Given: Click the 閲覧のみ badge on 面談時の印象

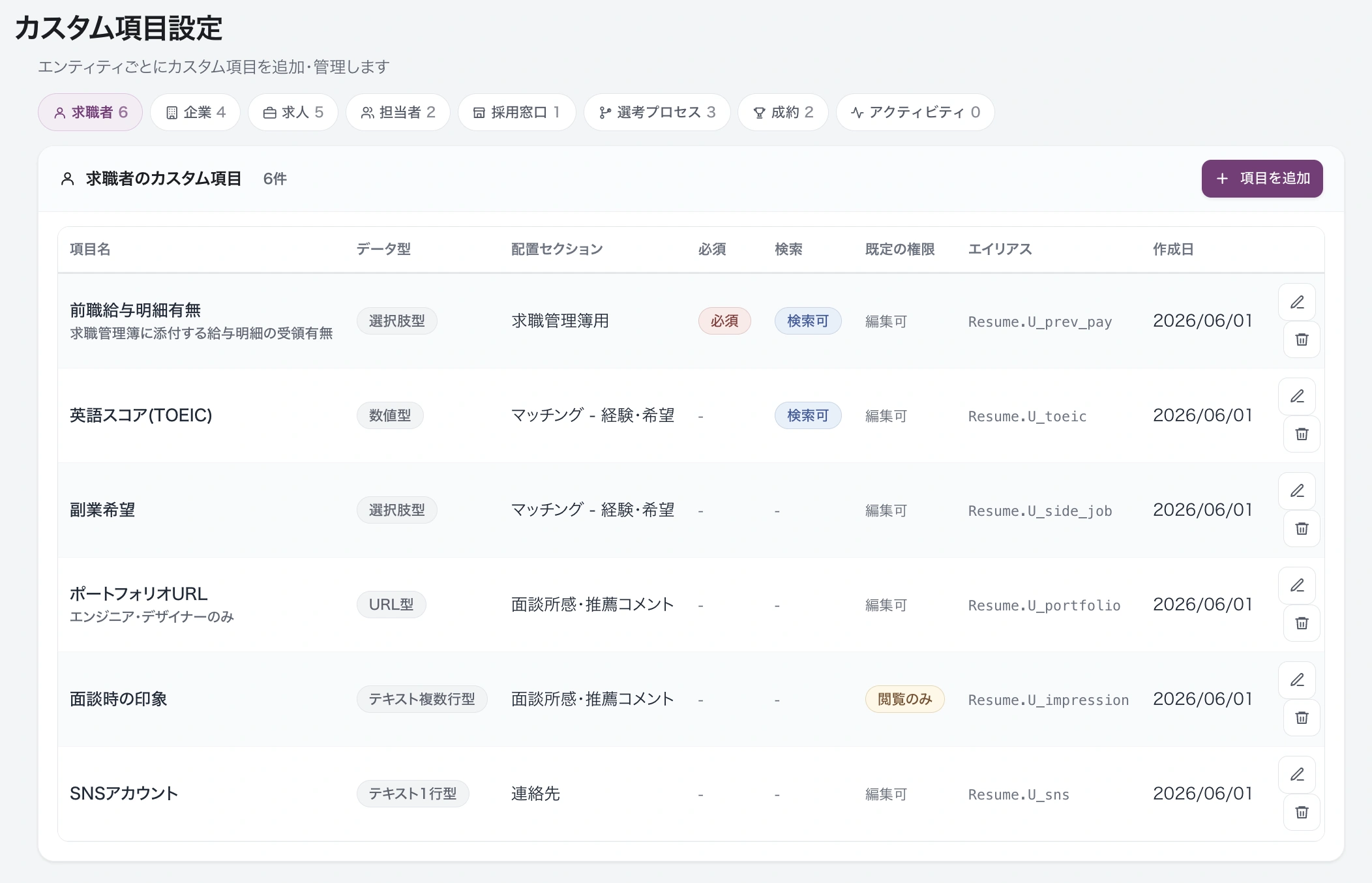Looking at the screenshot, I should 904,699.
